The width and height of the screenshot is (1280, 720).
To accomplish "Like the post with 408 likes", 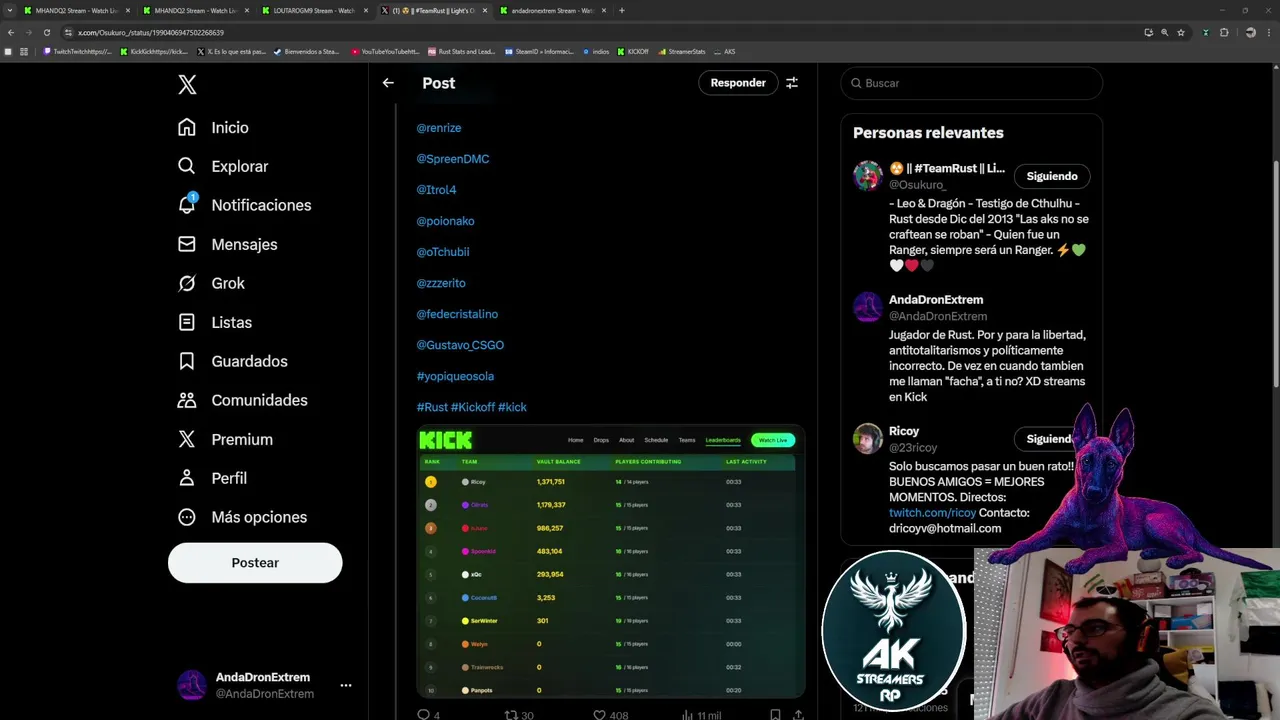I will pyautogui.click(x=599, y=715).
